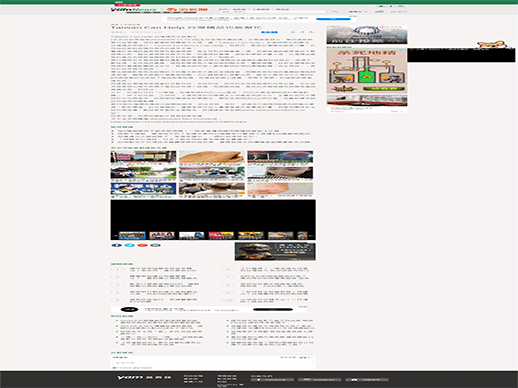Viewport: 518px width, 388px height.
Task: Share the article via Twitter icon
Action: (x=130, y=245)
